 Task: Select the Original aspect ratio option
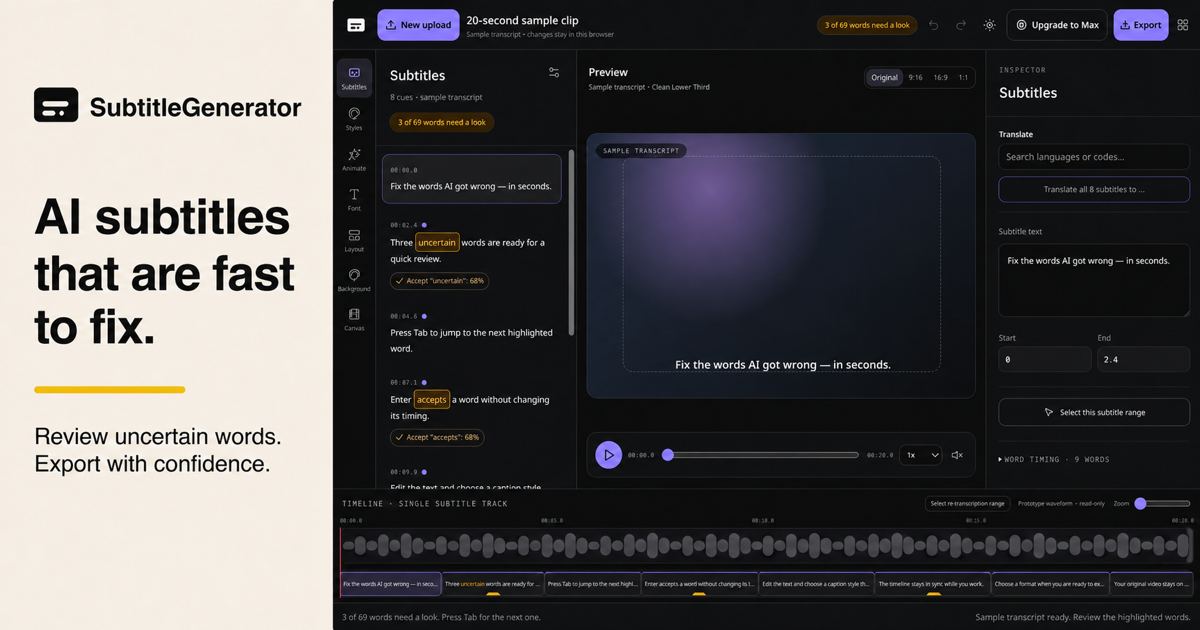[x=884, y=77]
